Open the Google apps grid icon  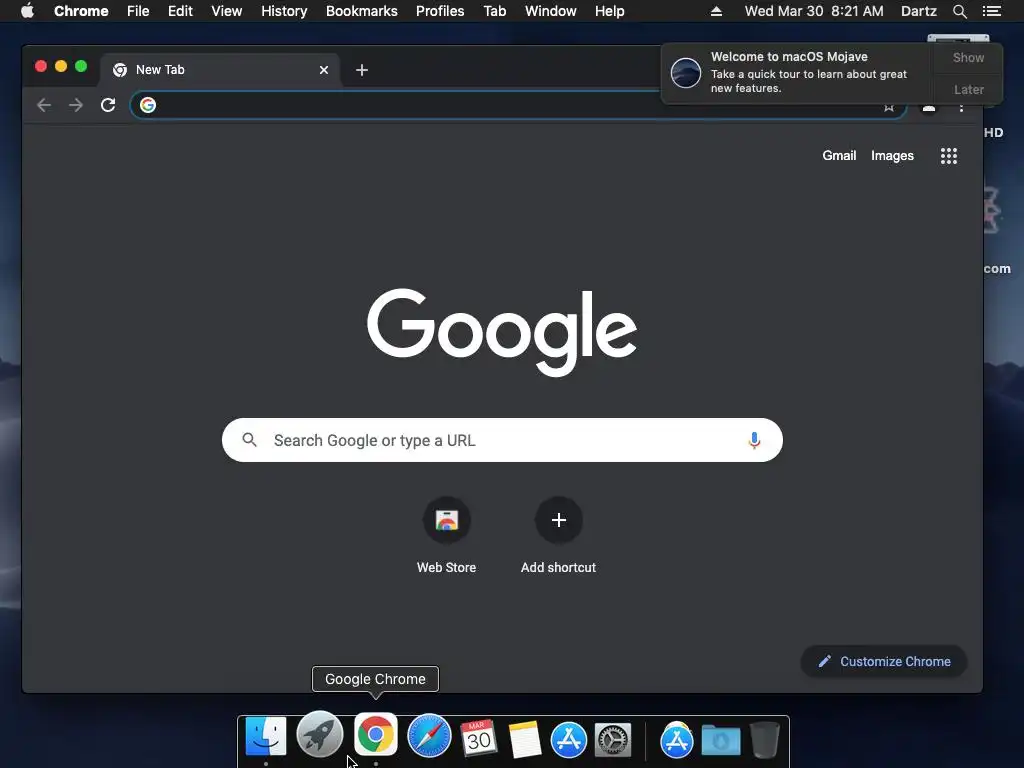pos(948,155)
